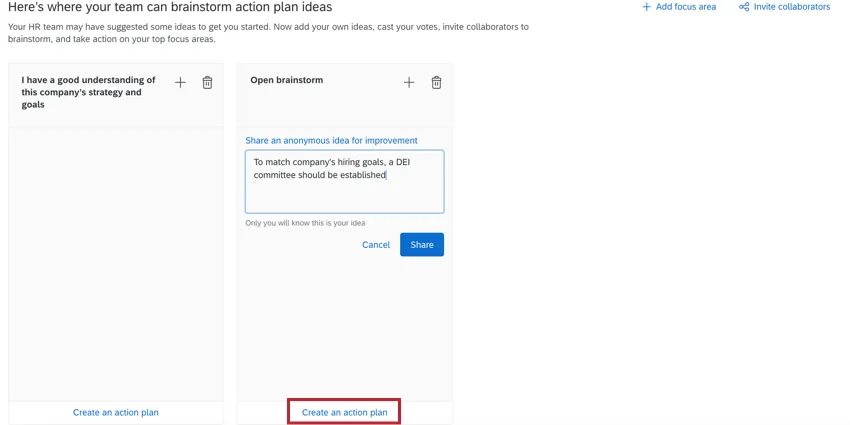Viewport: 850px width, 425px height.
Task: Click the Invite collaborators link text
Action: (x=791, y=7)
